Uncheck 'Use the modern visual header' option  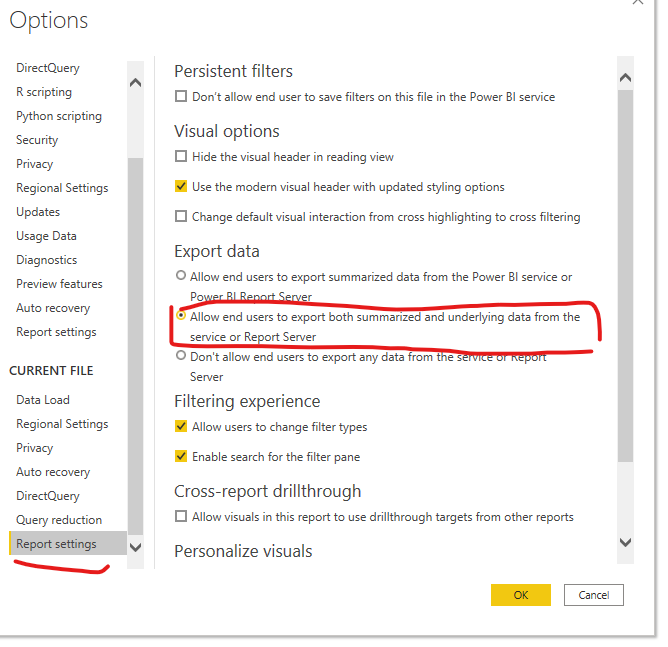[x=181, y=186]
